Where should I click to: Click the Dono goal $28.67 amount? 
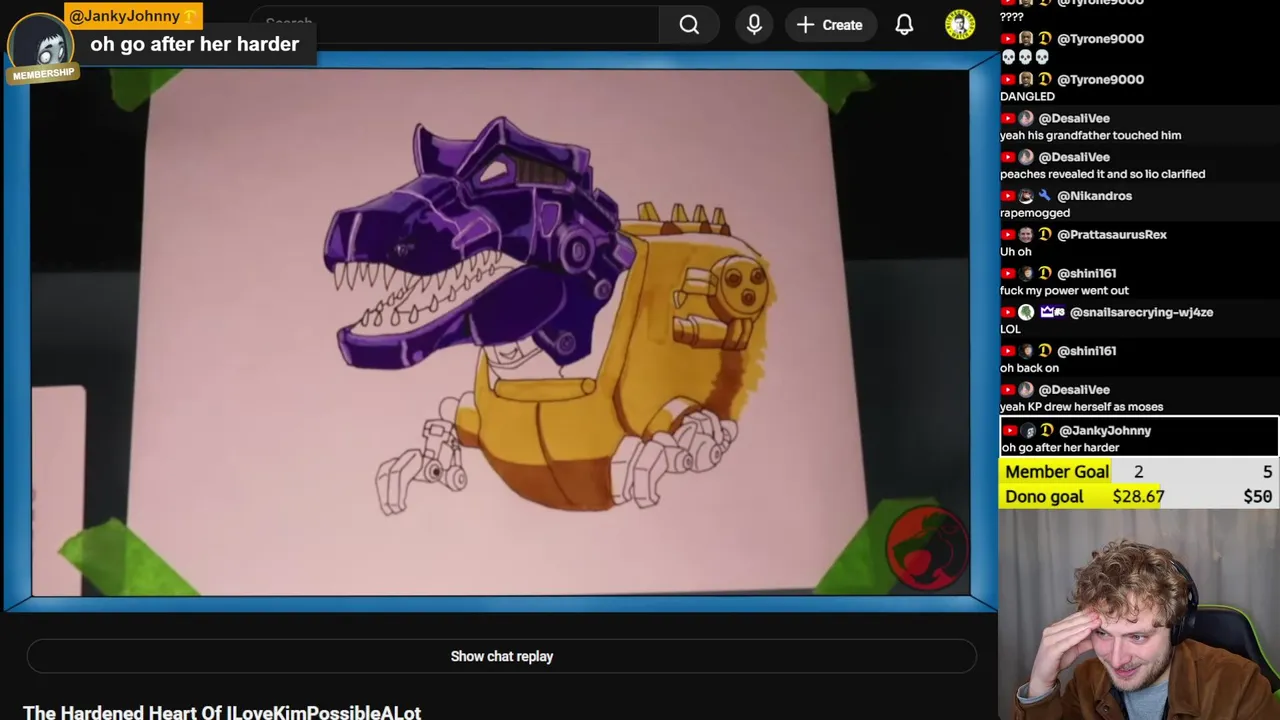point(1138,496)
